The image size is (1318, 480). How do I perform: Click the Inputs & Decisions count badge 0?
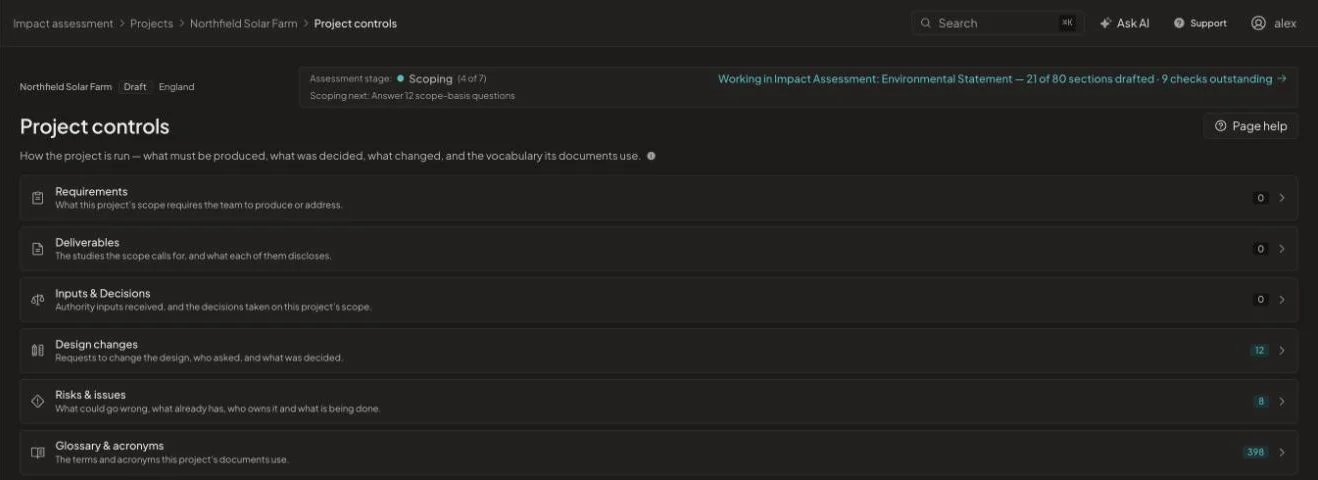1260,300
